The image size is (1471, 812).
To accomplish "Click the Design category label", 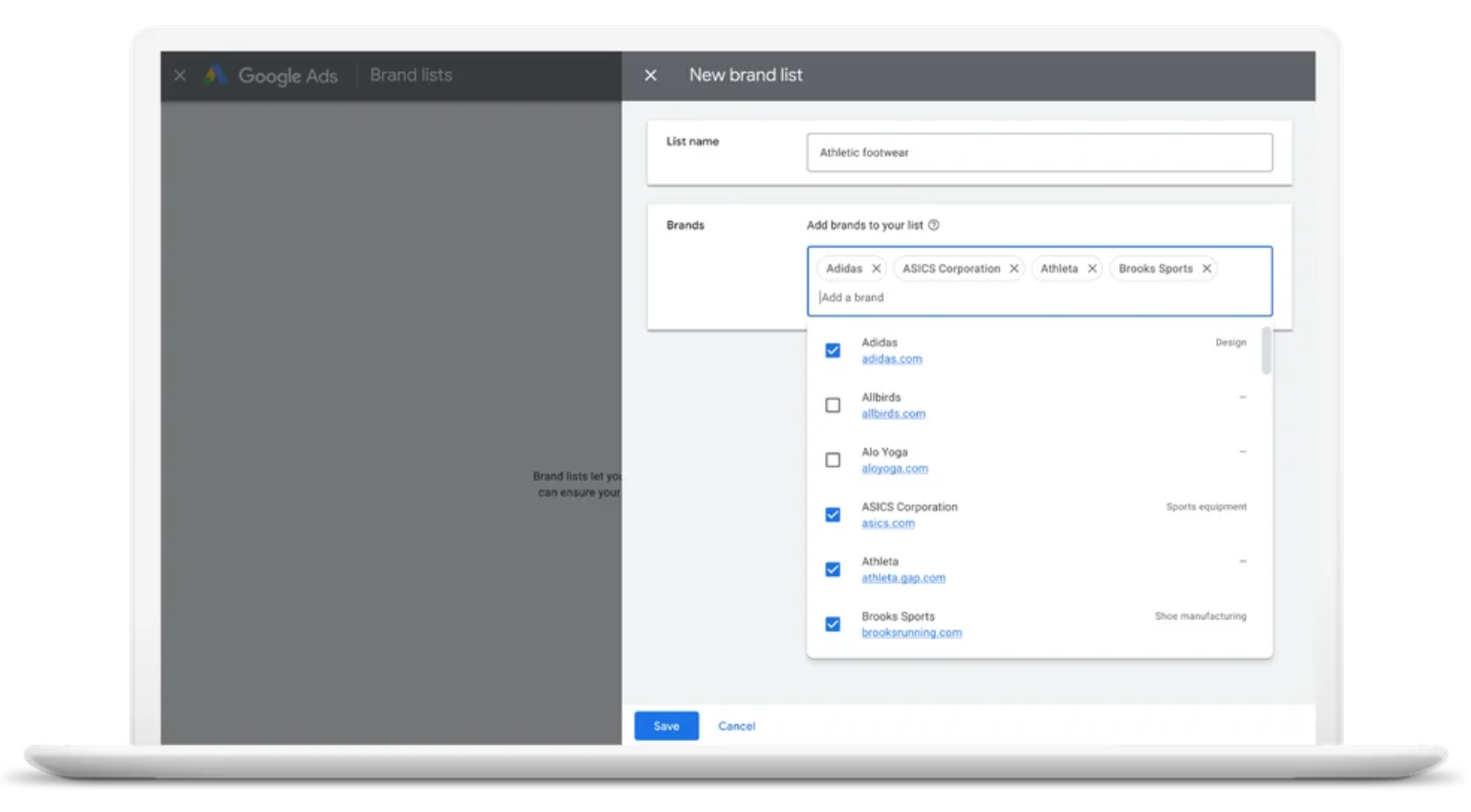I will [1230, 343].
